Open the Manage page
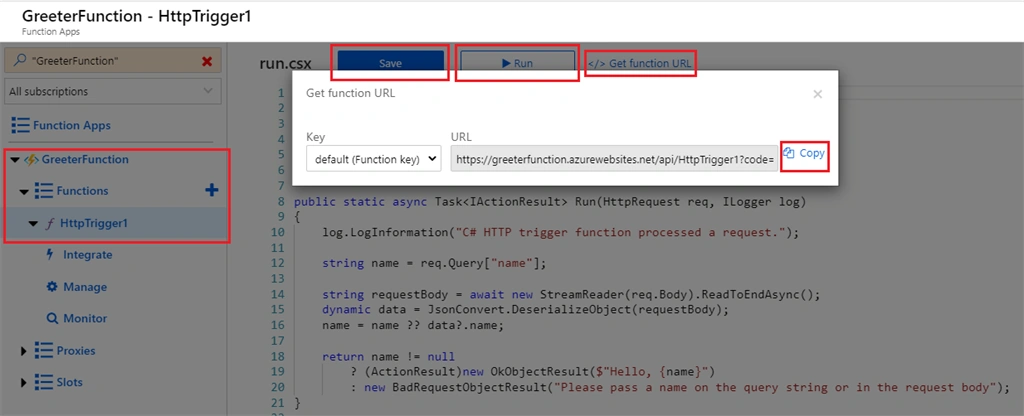The height and width of the screenshot is (416, 1024). 85,287
